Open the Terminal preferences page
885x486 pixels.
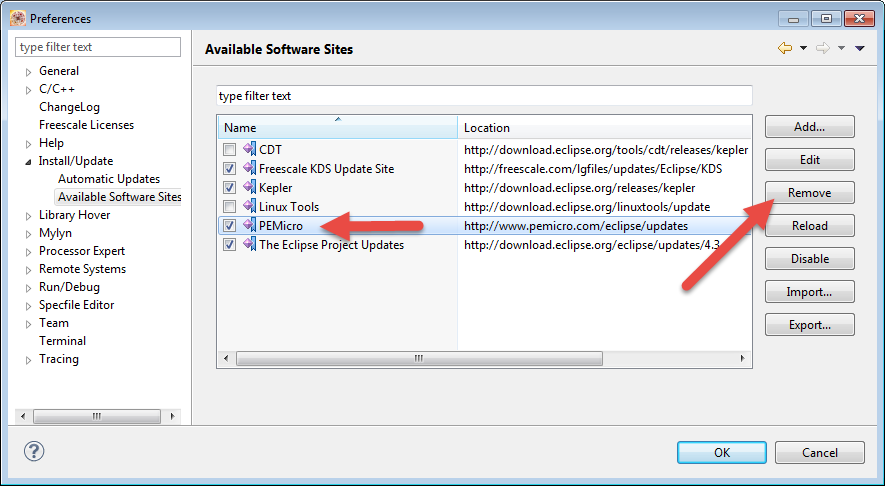coord(62,341)
